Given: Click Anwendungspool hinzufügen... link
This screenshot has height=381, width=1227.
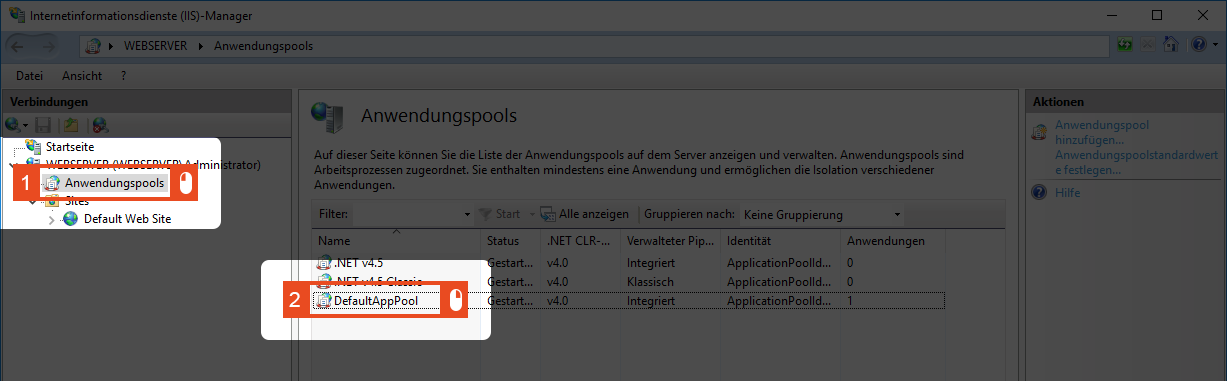Looking at the screenshot, I should pos(1102,133).
